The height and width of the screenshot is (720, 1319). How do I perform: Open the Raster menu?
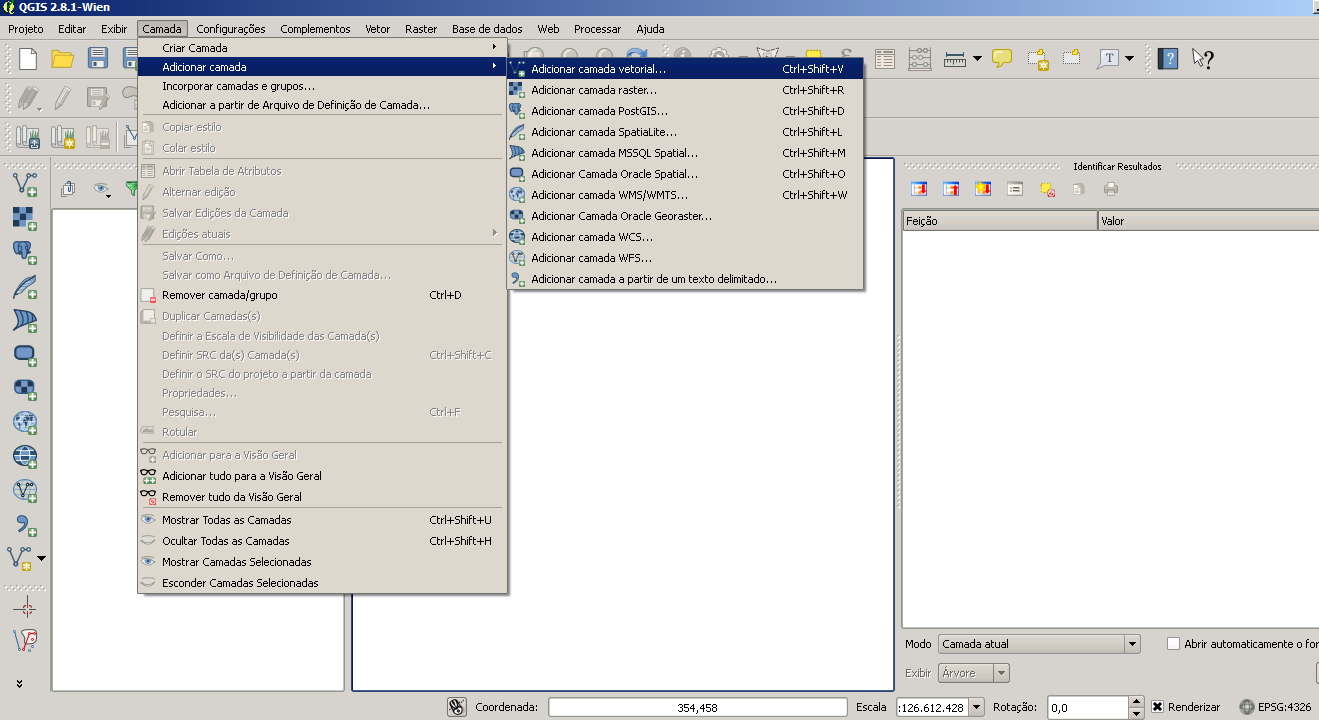point(421,29)
